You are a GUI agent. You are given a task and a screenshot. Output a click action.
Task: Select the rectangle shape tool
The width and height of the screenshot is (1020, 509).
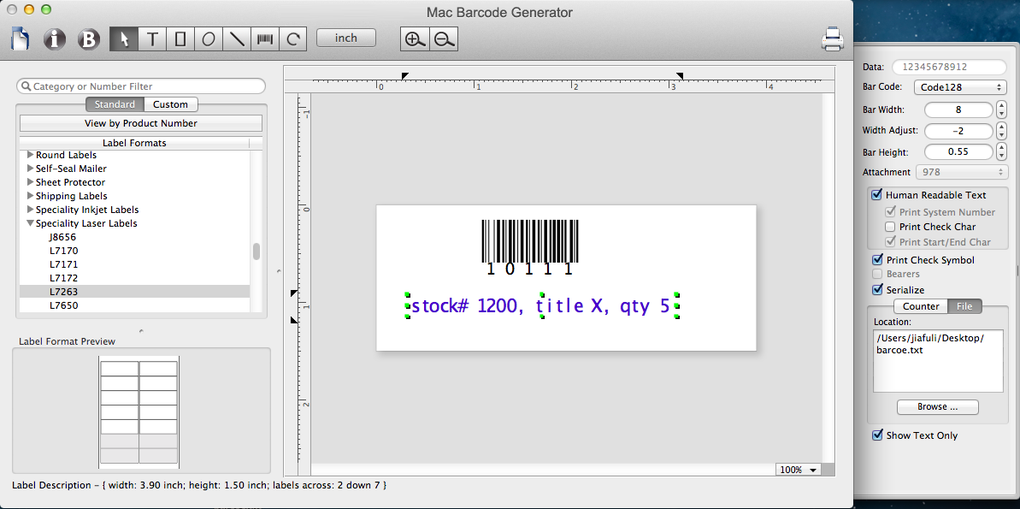coord(180,39)
